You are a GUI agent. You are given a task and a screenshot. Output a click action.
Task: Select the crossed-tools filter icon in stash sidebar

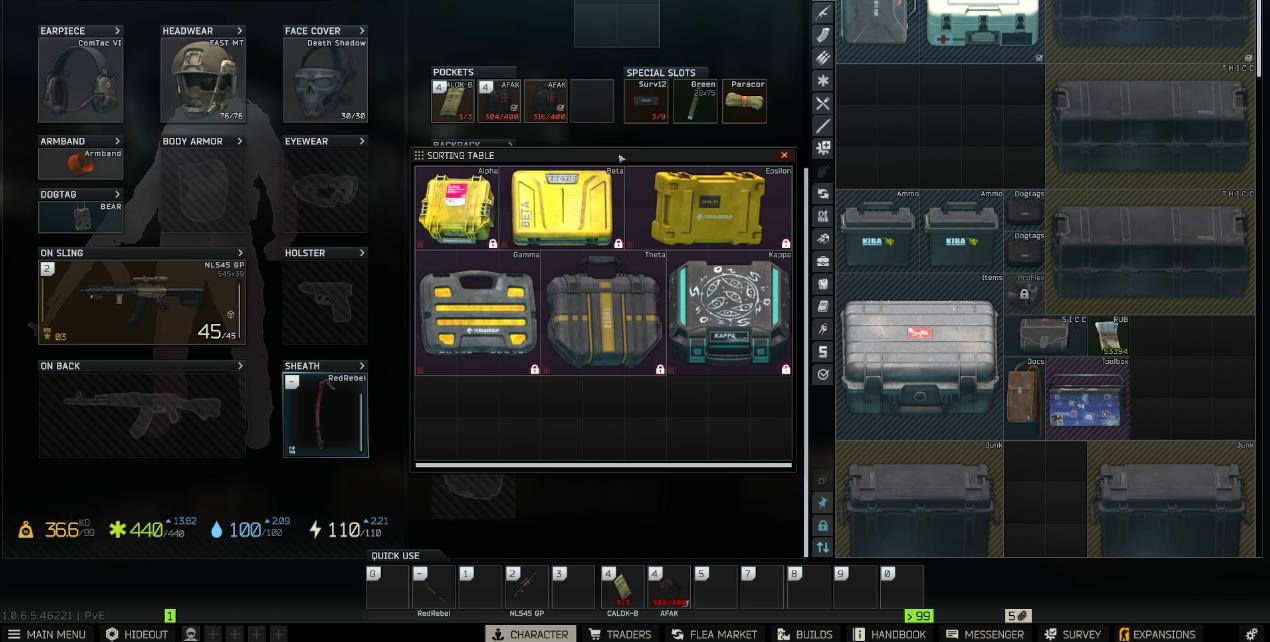(823, 104)
